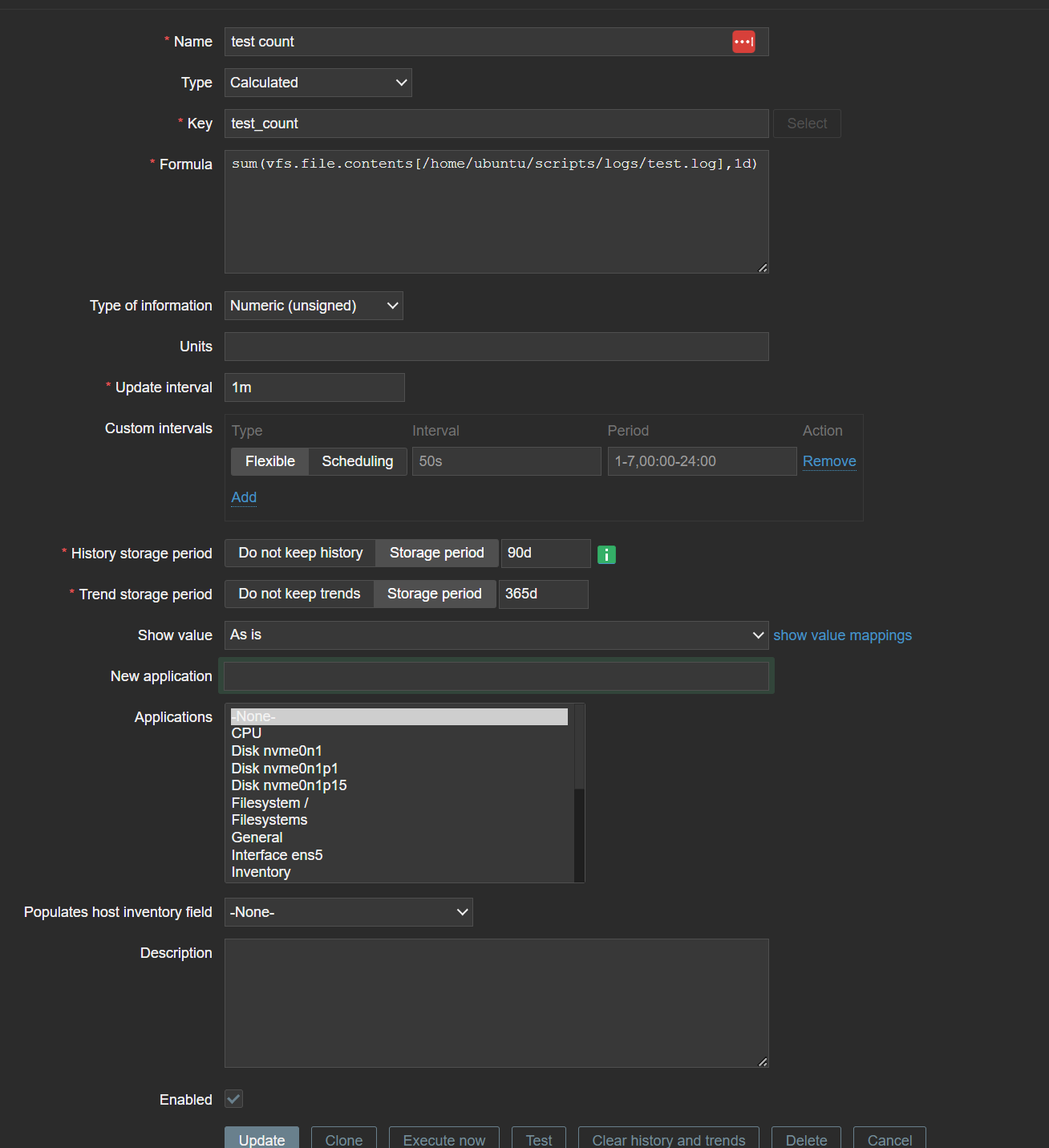Image resolution: width=1049 pixels, height=1148 pixels.
Task: Select Filesystems in Applications list
Action: tap(399, 820)
